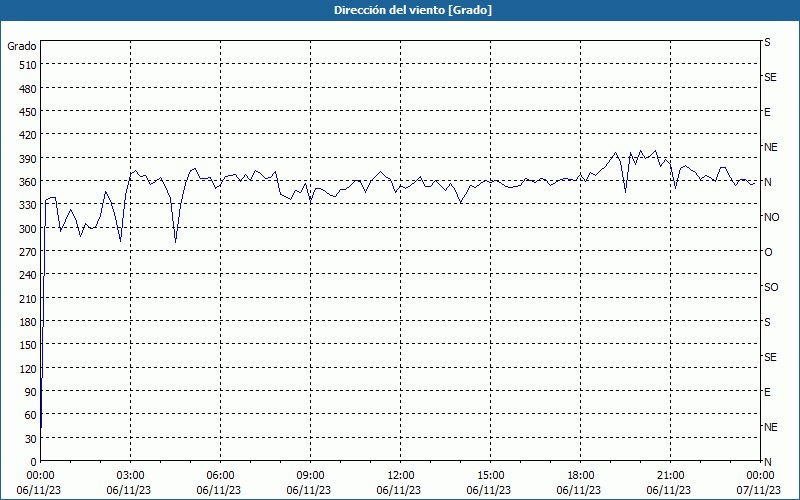800x500 pixels.
Task: Click the 00:00 label above 07/11/23
Action: click(x=760, y=476)
